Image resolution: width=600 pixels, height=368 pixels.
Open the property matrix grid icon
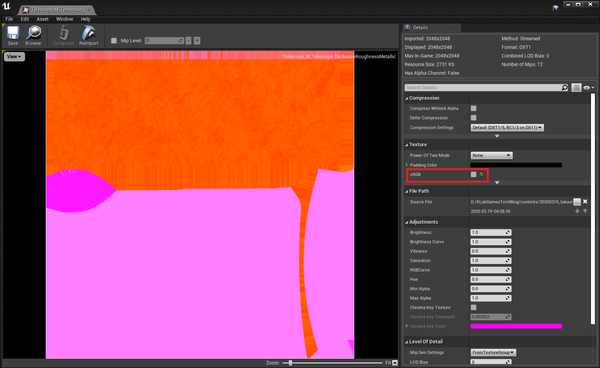(x=576, y=88)
